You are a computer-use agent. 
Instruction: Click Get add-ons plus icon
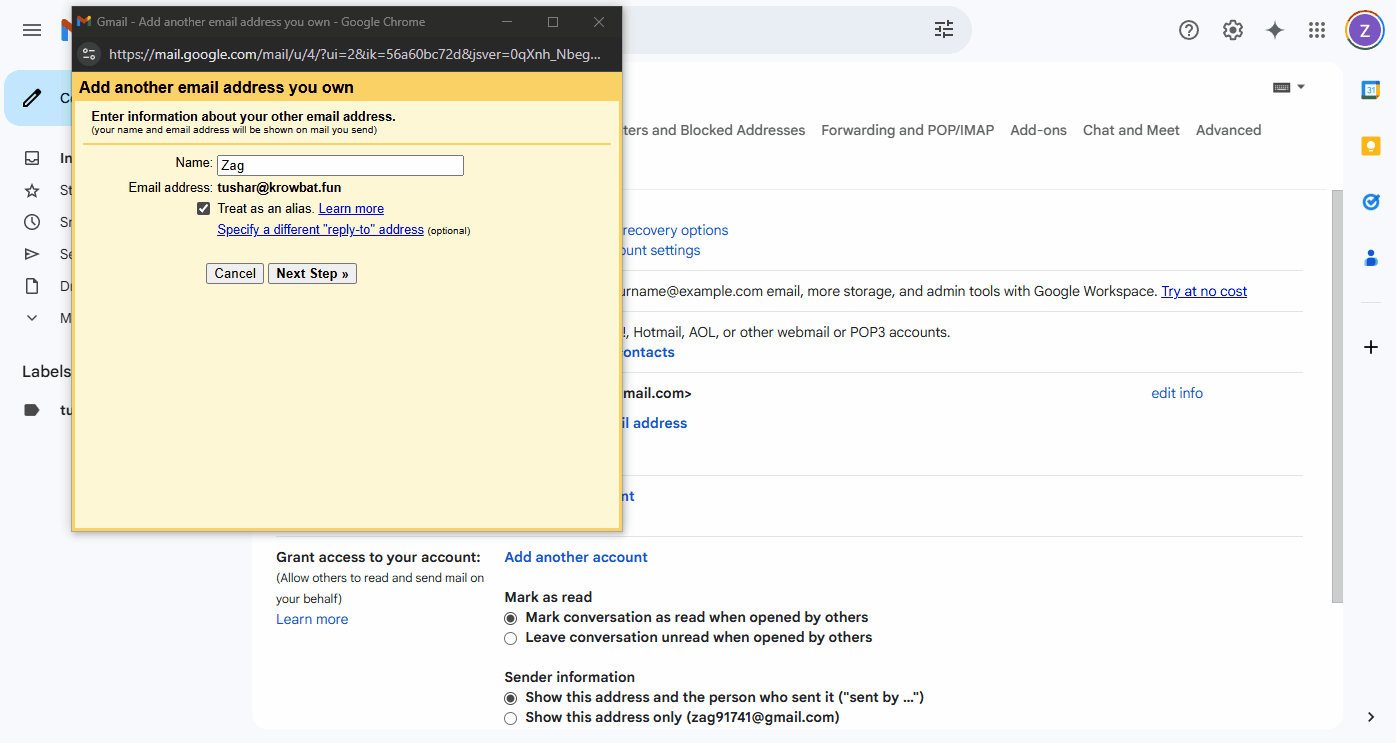pos(1371,347)
